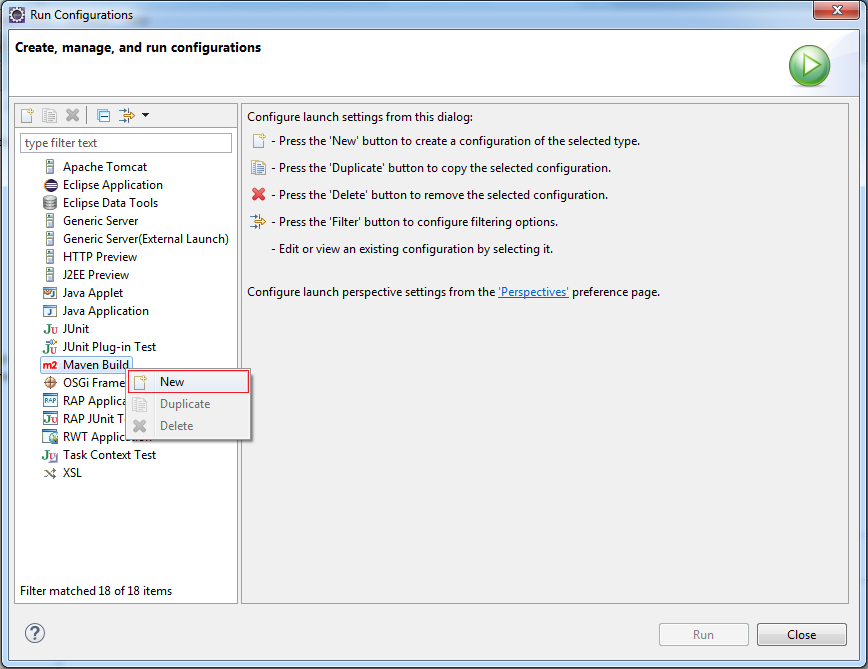This screenshot has width=868, height=669.
Task: Select the XSL configuration type
Action: [x=72, y=473]
